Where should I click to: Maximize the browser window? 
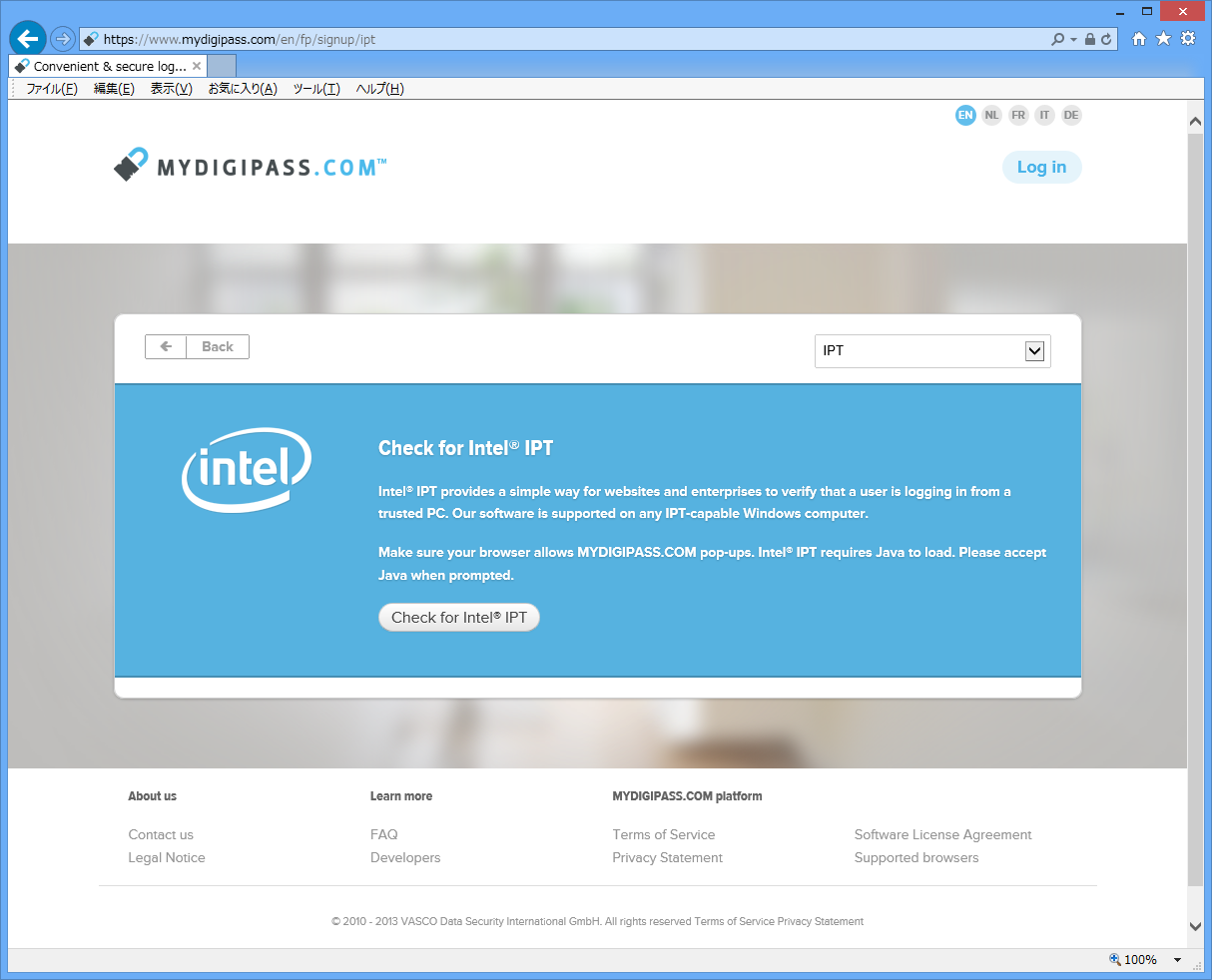pos(1146,10)
